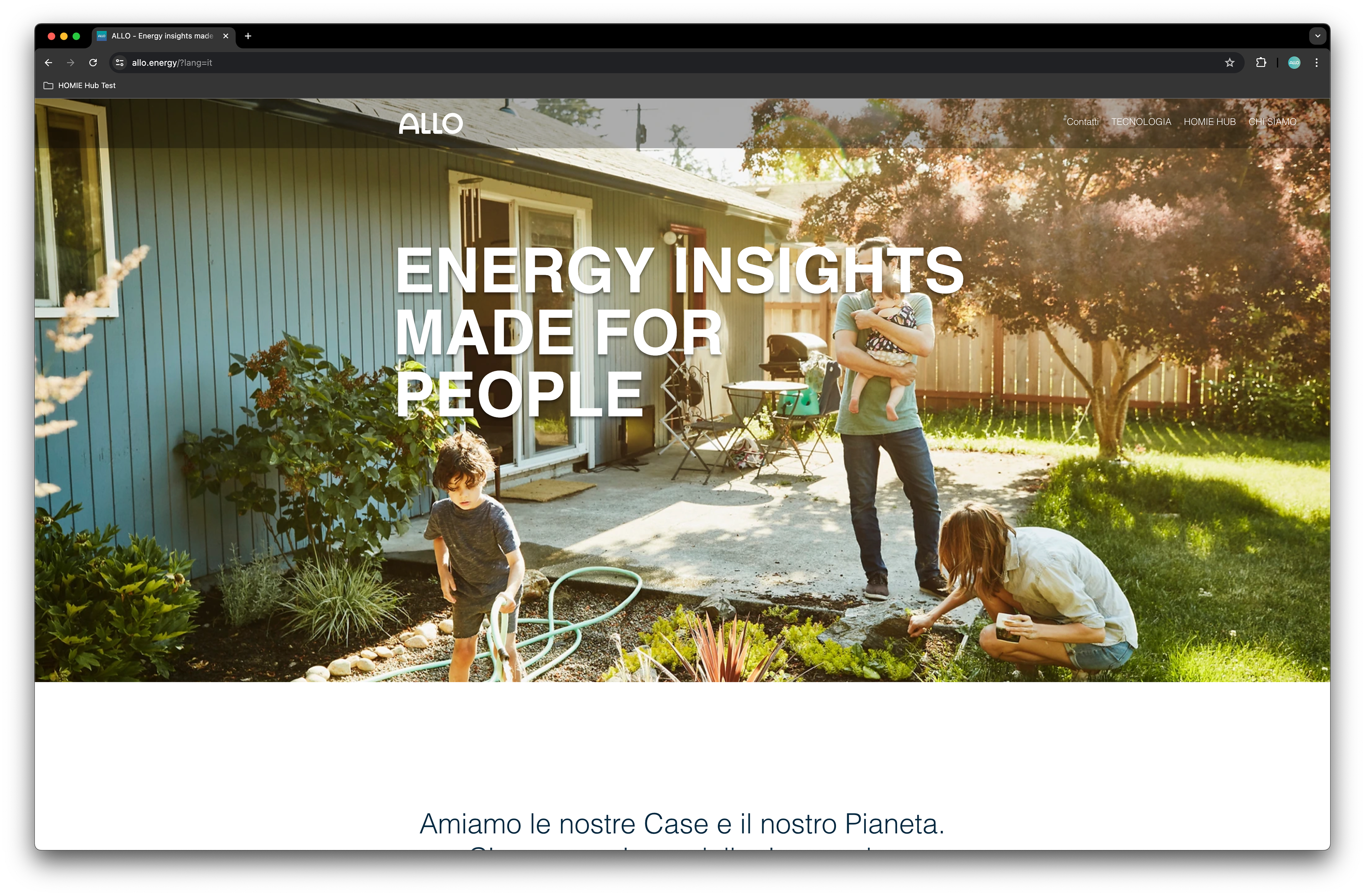Screen dimensions: 1365x896
Task: Open the Contatti nav link
Action: click(x=1082, y=122)
